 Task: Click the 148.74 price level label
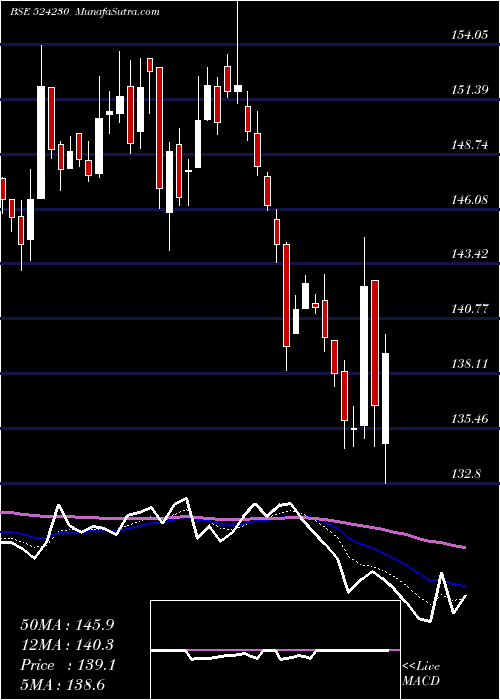[x=469, y=145]
